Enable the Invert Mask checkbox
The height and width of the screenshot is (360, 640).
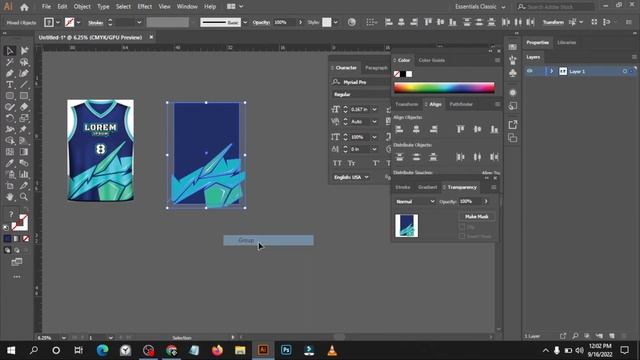click(x=462, y=236)
